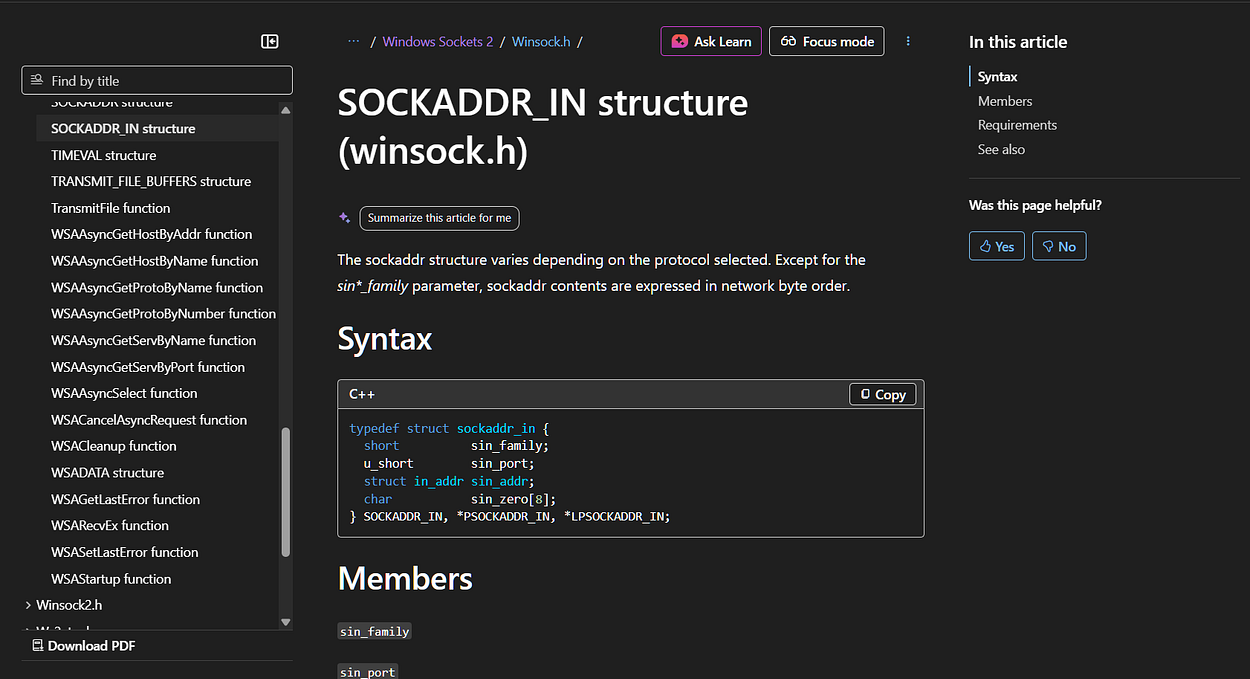Open WSAGetLastError function page
Viewport: 1250px width, 679px height.
pyautogui.click(x=126, y=499)
